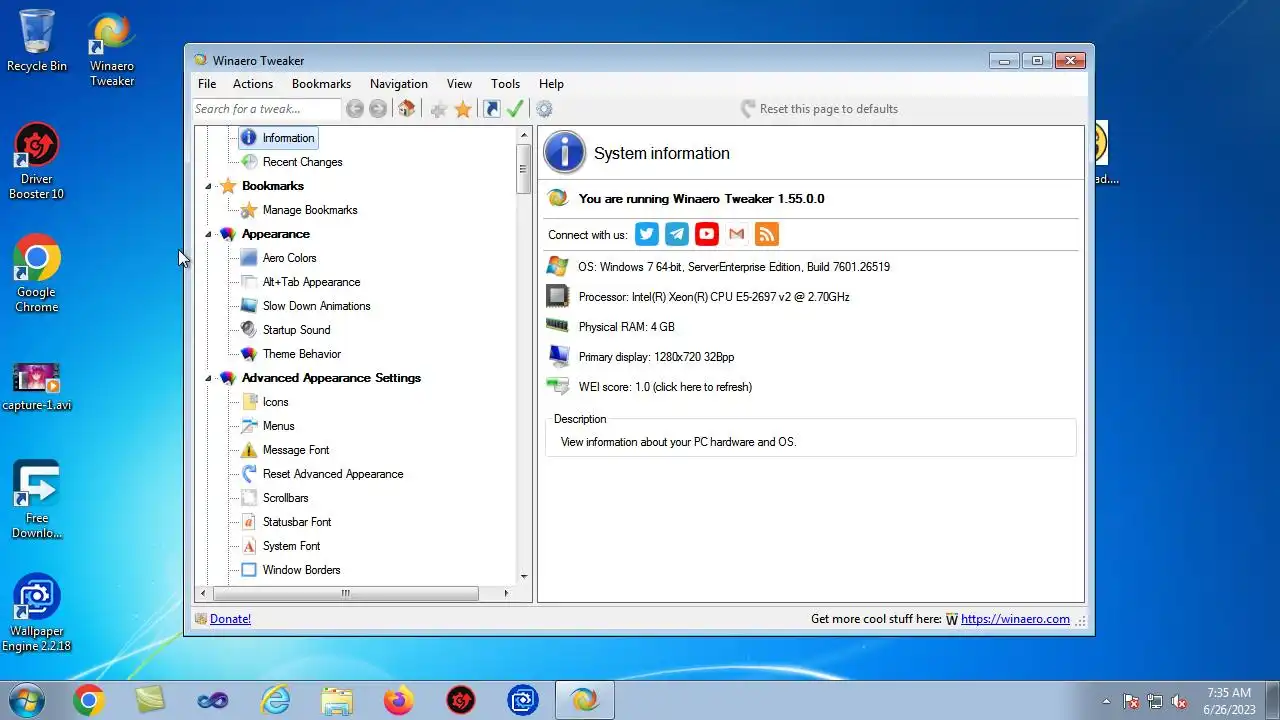Click the Start button orb
This screenshot has width=1280, height=720.
(27, 701)
